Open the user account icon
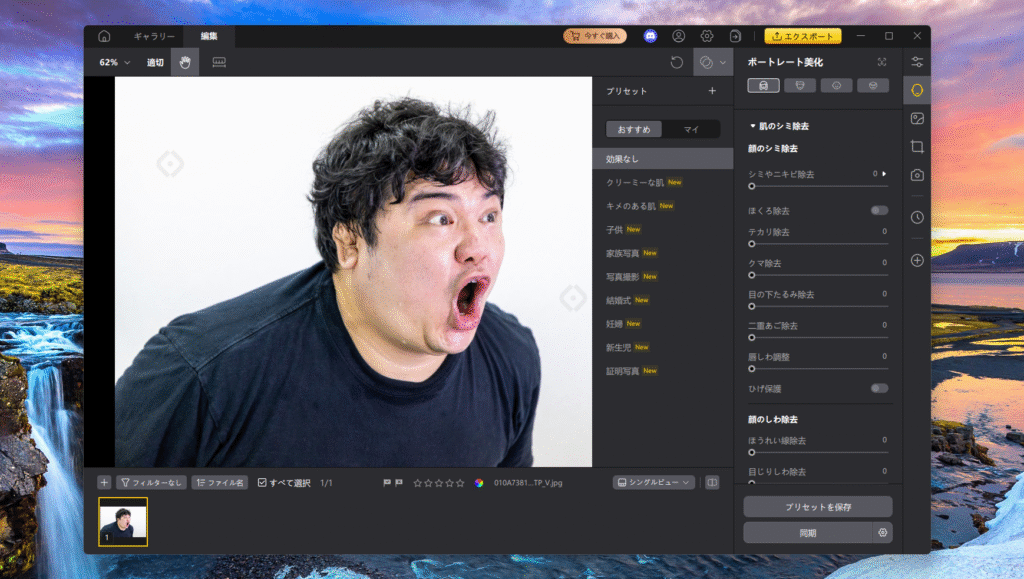 (x=679, y=36)
